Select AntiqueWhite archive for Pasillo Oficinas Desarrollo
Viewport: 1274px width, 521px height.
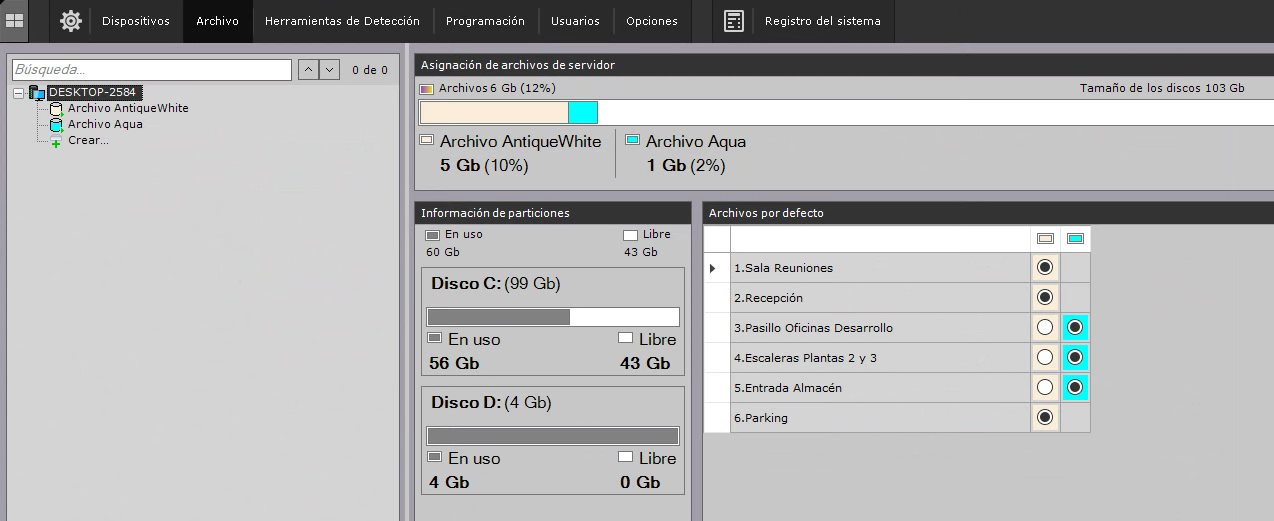click(1045, 328)
